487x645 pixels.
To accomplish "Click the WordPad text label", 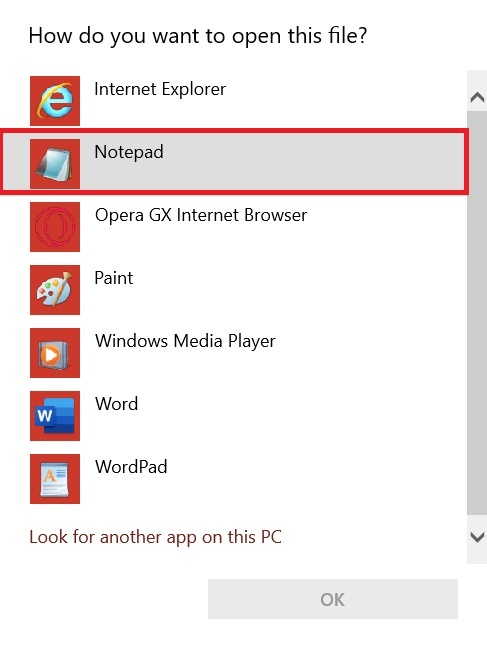I will pyautogui.click(x=131, y=467).
